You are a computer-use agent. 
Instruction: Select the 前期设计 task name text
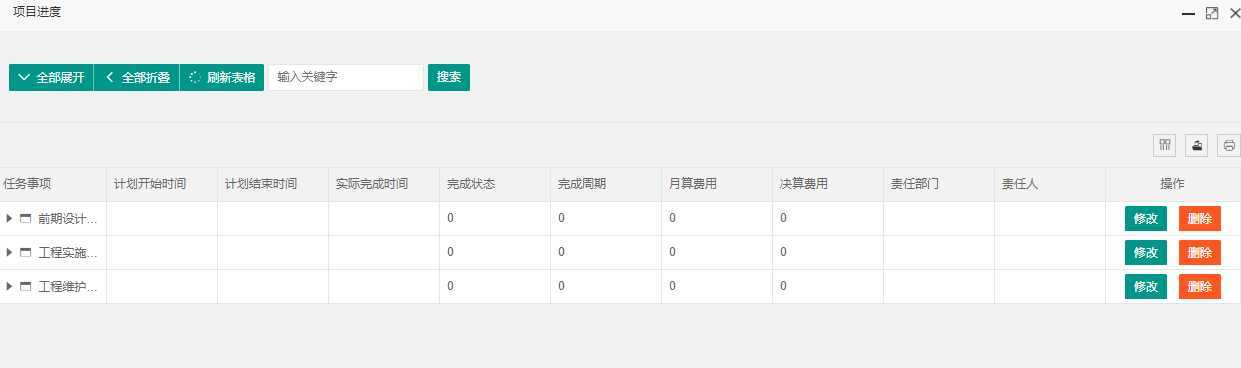pyautogui.click(x=68, y=218)
